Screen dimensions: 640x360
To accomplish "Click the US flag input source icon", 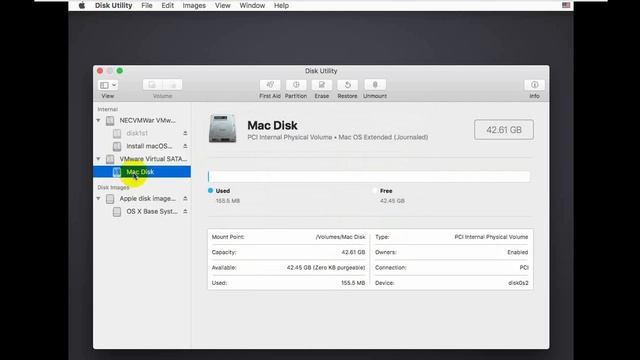I will tap(566, 5).
